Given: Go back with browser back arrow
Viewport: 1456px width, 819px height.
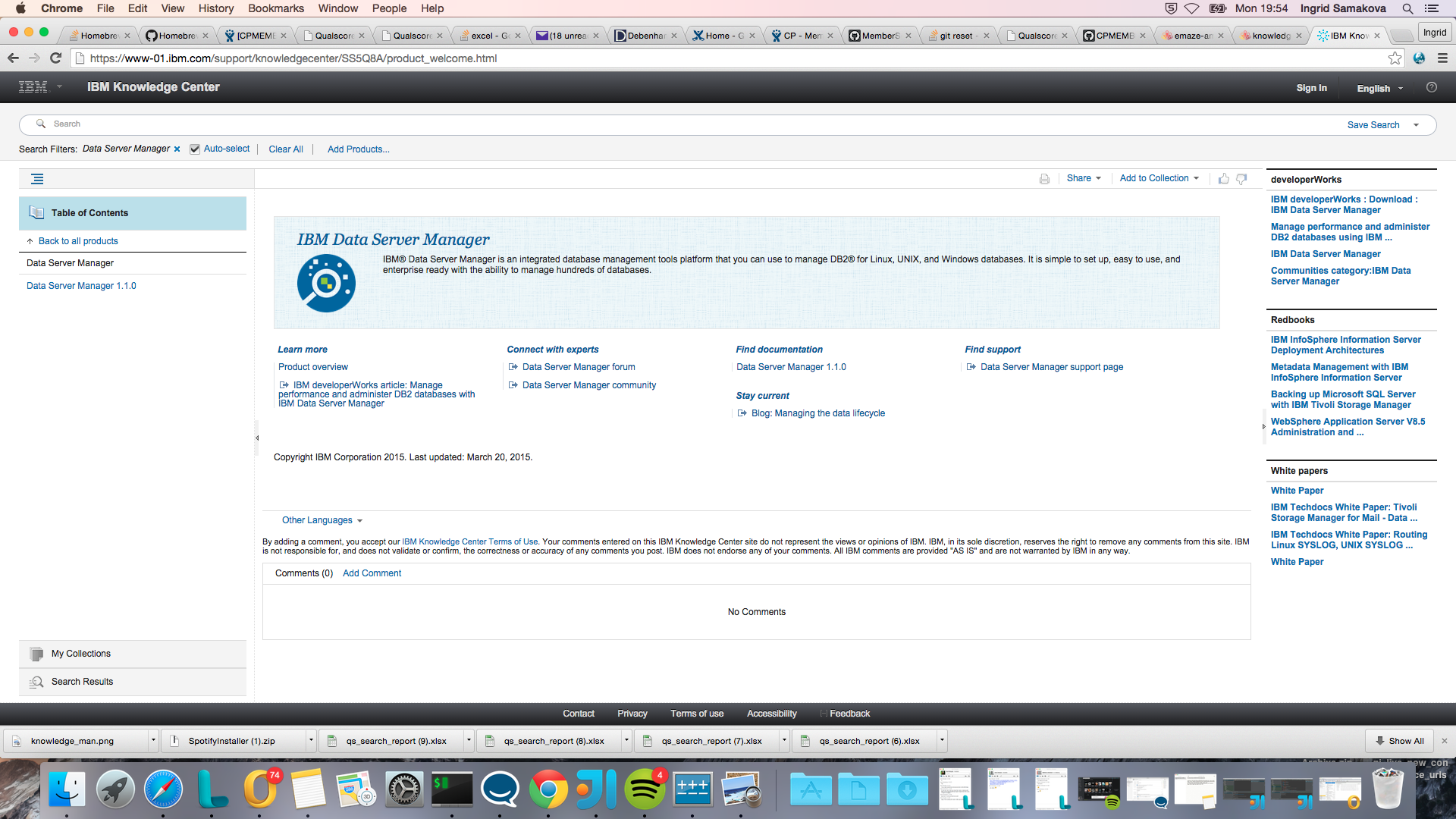Looking at the screenshot, I should [13, 58].
